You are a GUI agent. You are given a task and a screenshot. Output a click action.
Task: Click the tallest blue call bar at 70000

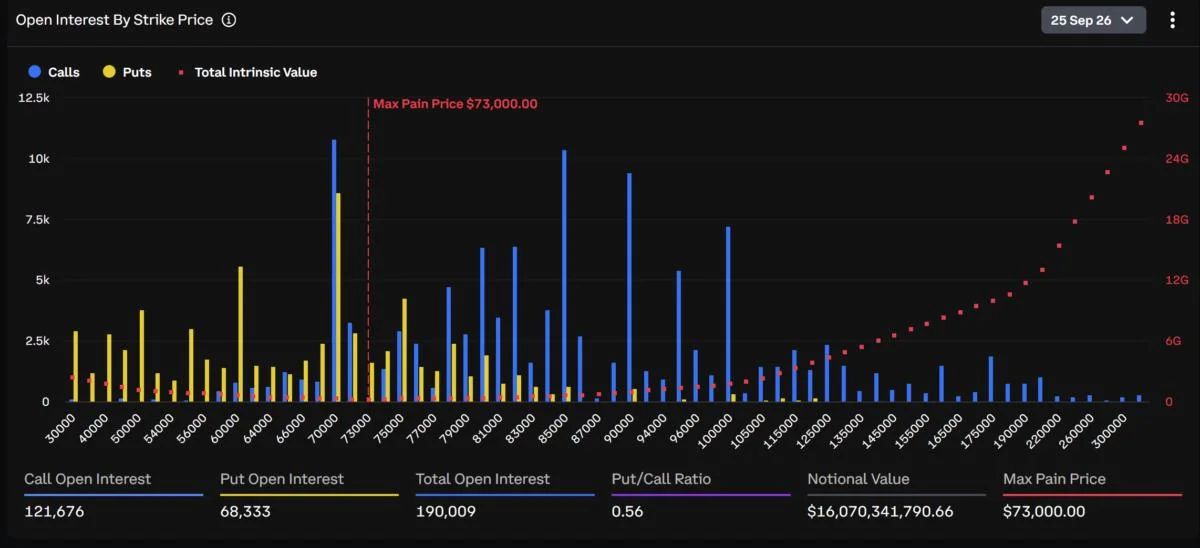pos(334,270)
